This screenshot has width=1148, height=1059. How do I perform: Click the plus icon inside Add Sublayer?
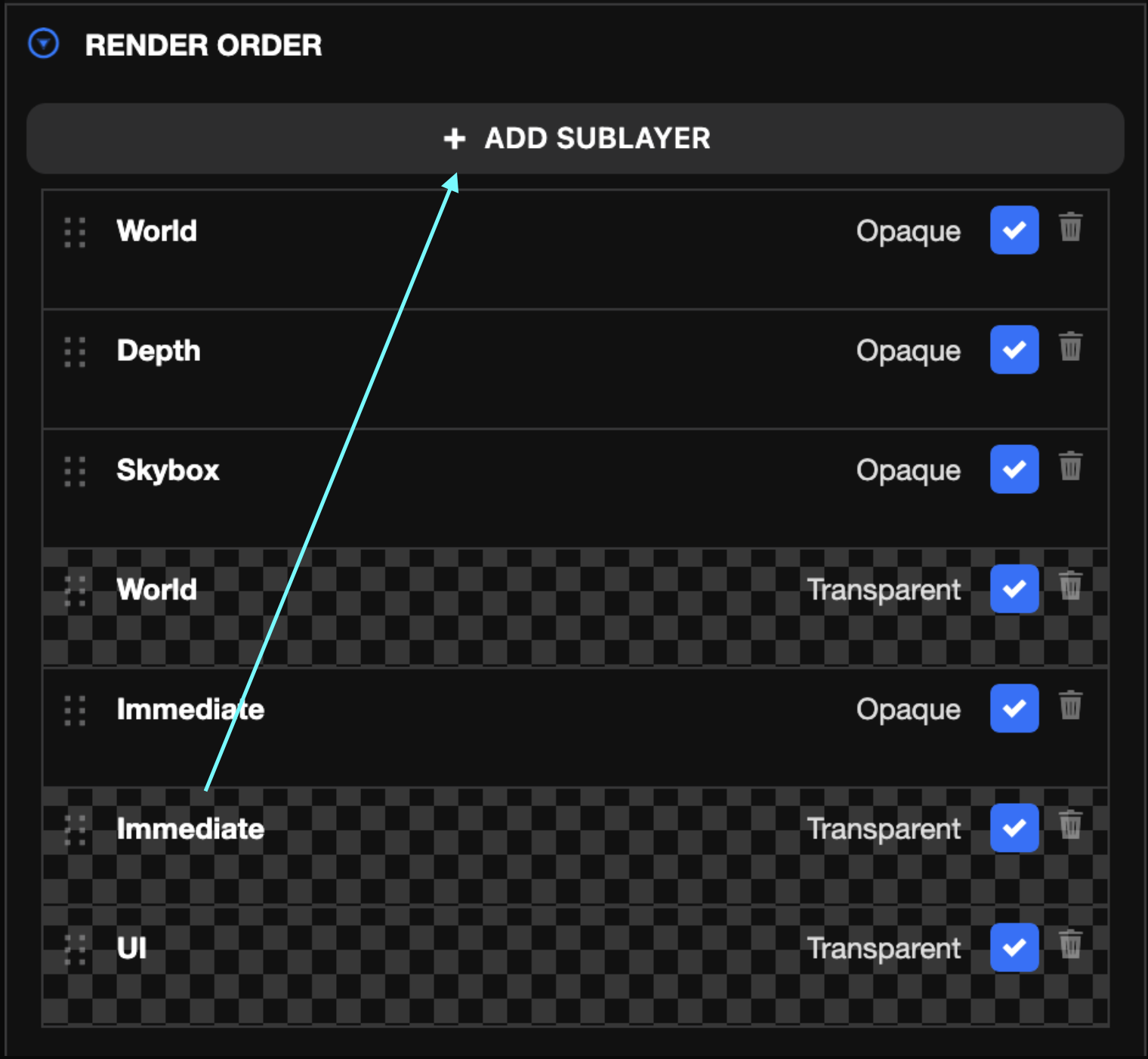(x=454, y=139)
